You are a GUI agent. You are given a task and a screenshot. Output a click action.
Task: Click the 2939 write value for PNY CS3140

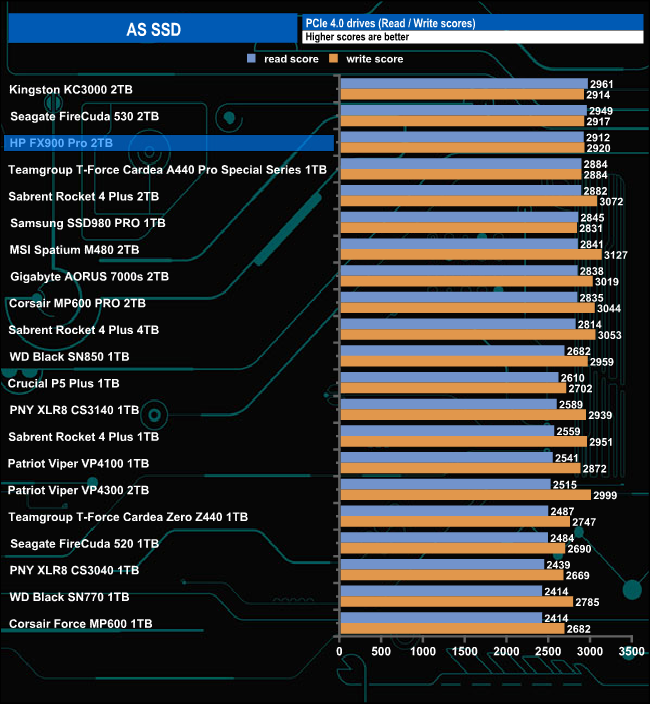click(x=600, y=415)
